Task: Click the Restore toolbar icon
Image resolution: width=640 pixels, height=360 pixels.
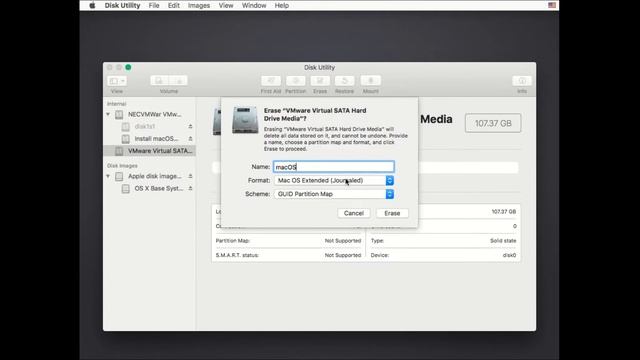Action: pos(344,81)
